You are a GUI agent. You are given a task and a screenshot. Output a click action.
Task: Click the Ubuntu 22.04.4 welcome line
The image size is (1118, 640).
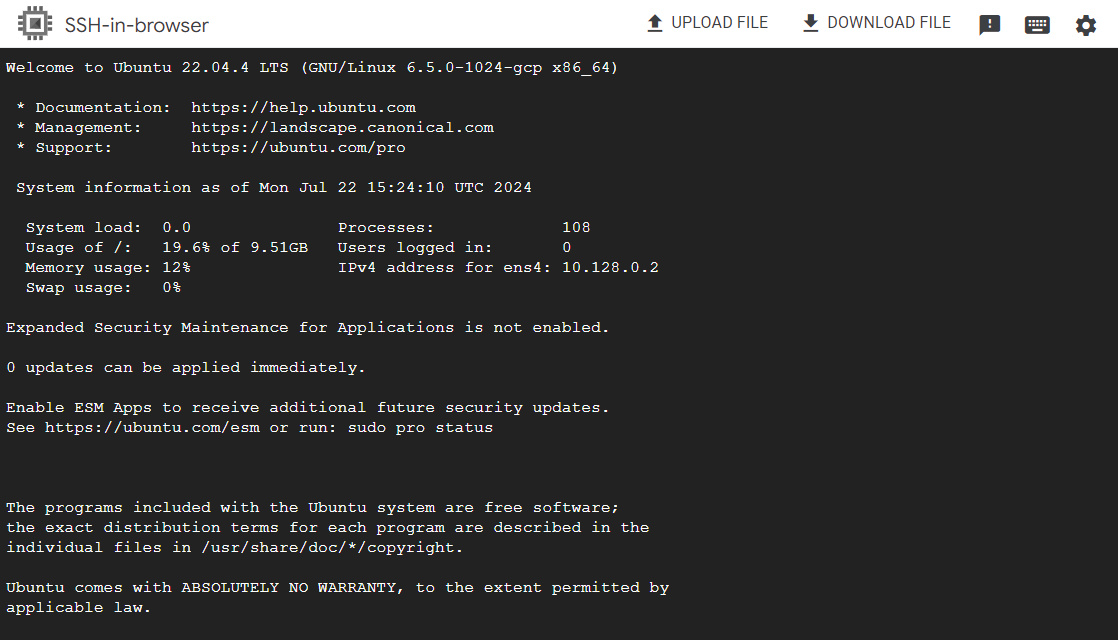click(311, 67)
